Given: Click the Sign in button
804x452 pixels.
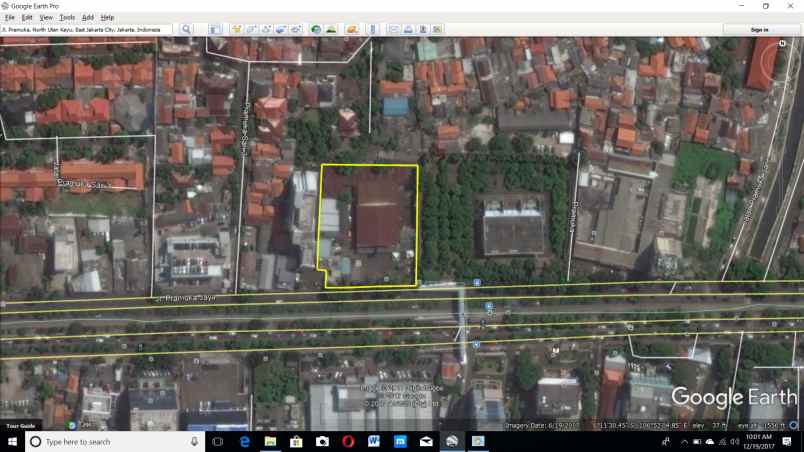Looking at the screenshot, I should [x=760, y=30].
